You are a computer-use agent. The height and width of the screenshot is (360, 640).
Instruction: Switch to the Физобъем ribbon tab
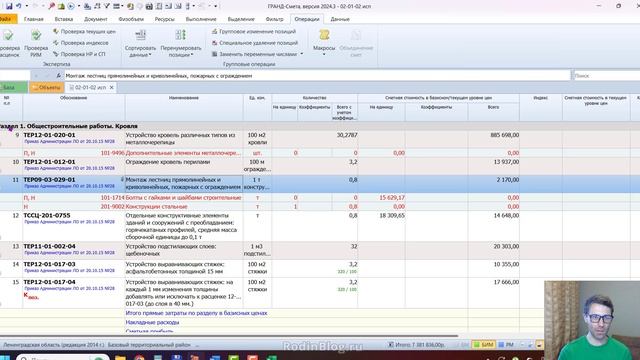[x=131, y=19]
